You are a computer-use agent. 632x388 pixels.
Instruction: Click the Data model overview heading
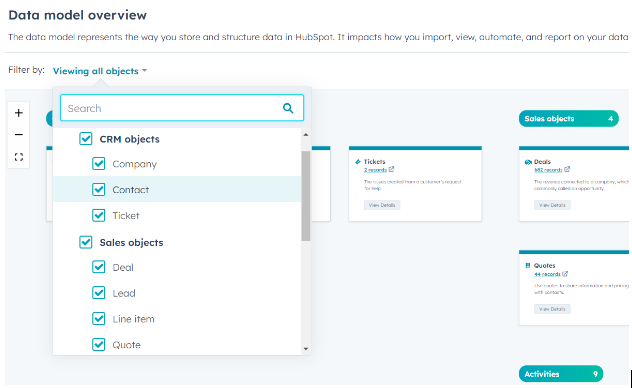click(x=78, y=15)
